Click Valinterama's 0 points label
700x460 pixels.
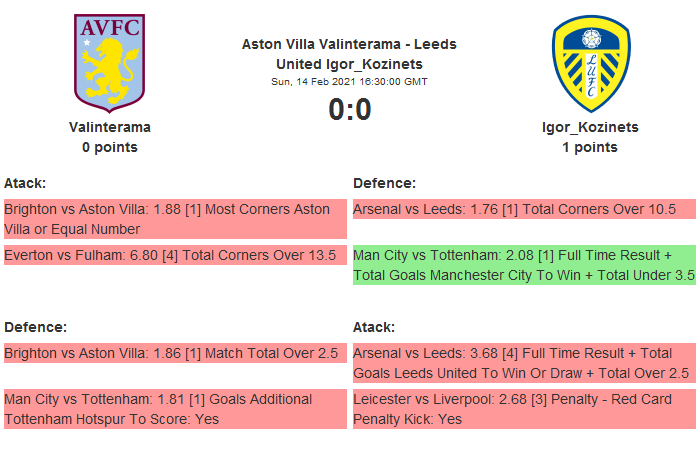[110, 147]
